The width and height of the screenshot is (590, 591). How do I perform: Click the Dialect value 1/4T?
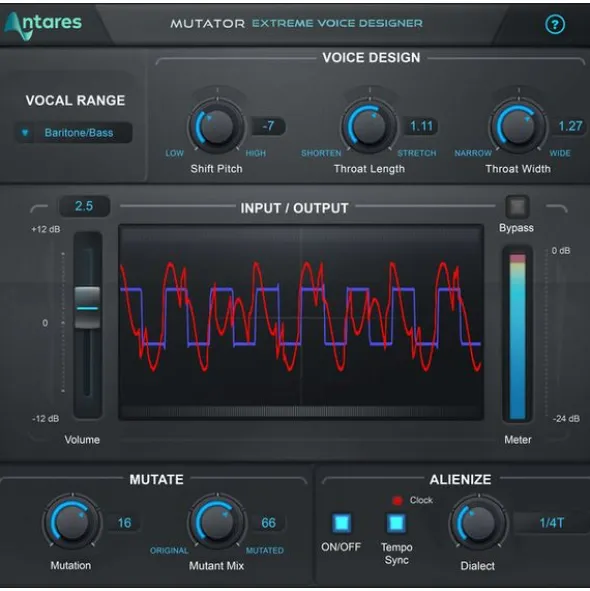click(x=552, y=523)
